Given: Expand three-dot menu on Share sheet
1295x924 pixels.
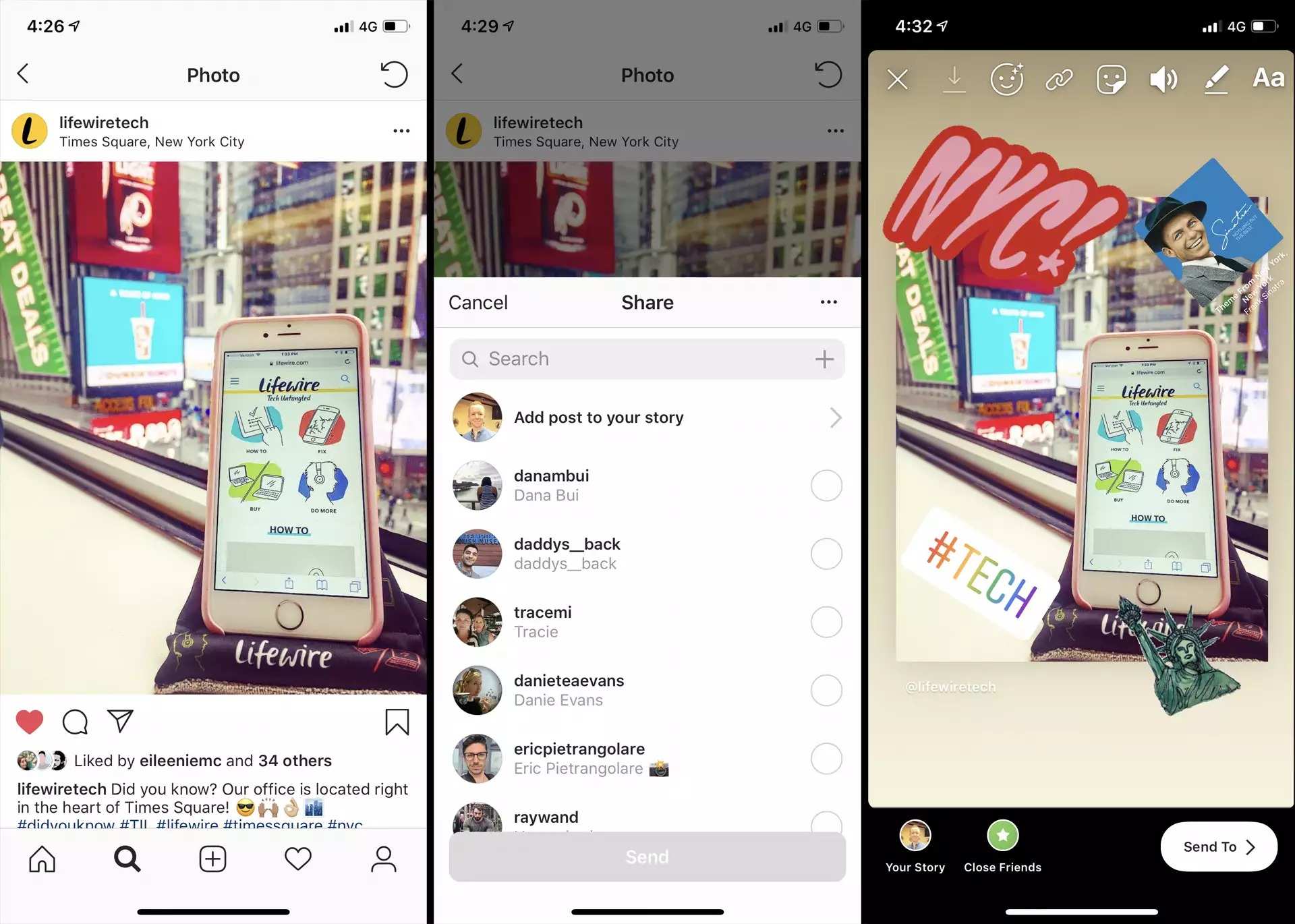Looking at the screenshot, I should coord(828,302).
